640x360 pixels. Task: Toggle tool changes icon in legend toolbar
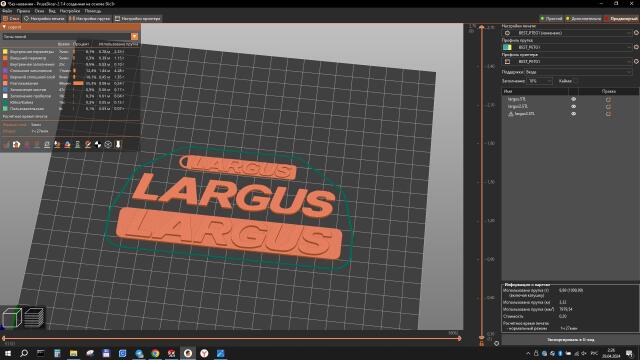click(x=57, y=144)
